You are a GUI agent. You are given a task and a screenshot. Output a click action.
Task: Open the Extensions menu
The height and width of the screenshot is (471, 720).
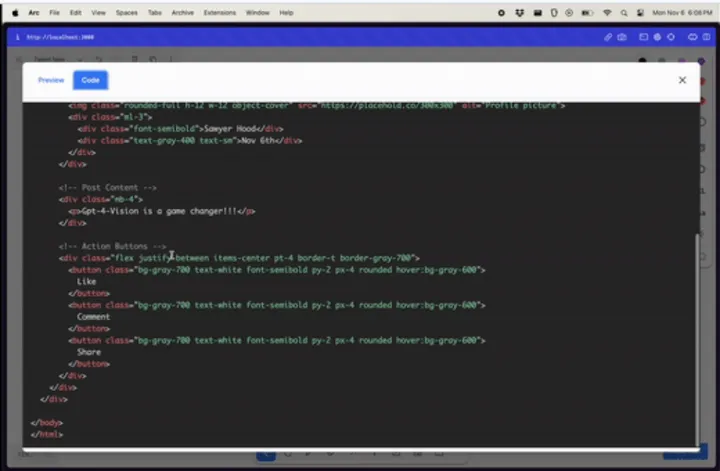pyautogui.click(x=219, y=13)
